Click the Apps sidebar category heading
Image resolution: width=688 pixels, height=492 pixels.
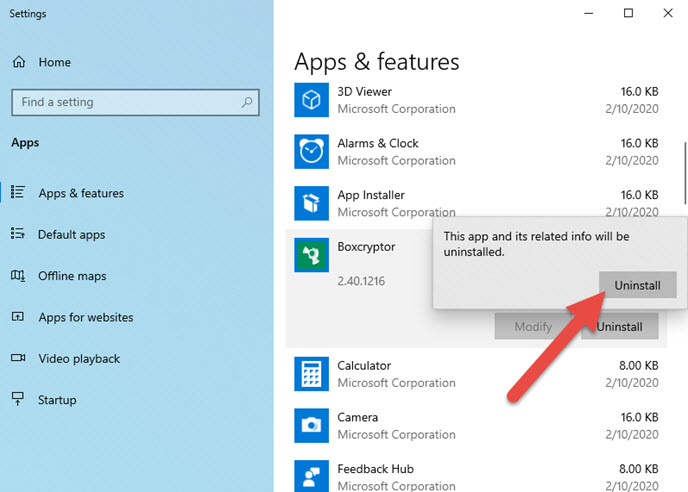pos(25,143)
